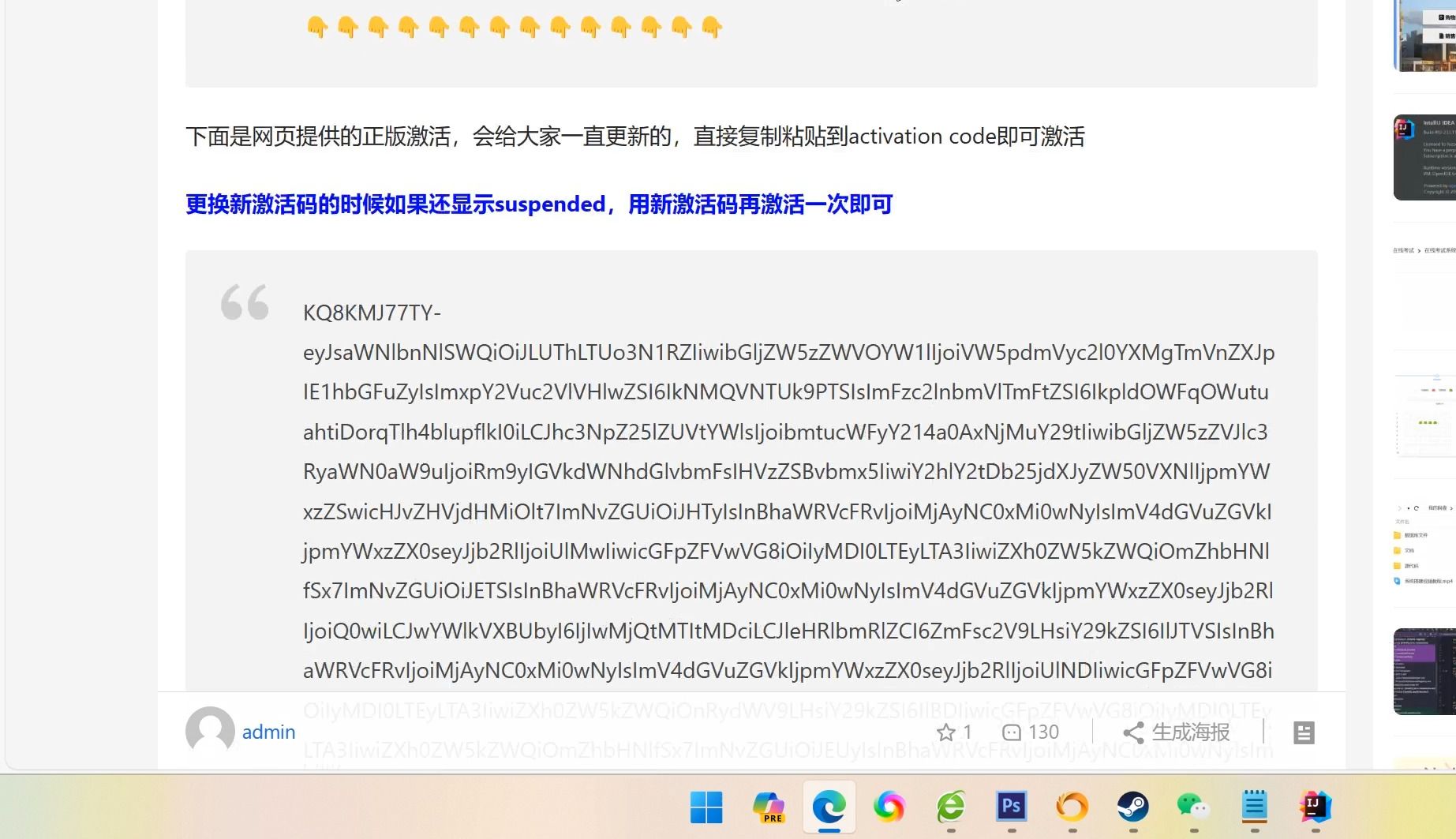Open Steam from the taskbar
Viewport: 1456px width, 839px height.
(x=1132, y=807)
